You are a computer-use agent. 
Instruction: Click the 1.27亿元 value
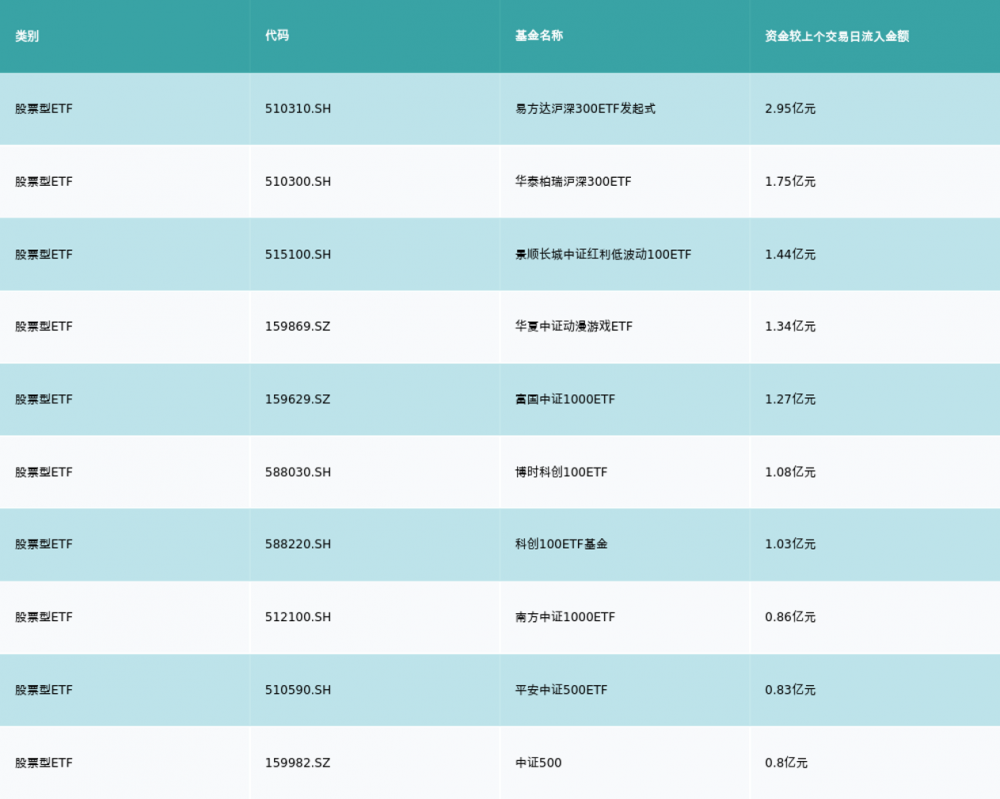pyautogui.click(x=790, y=399)
